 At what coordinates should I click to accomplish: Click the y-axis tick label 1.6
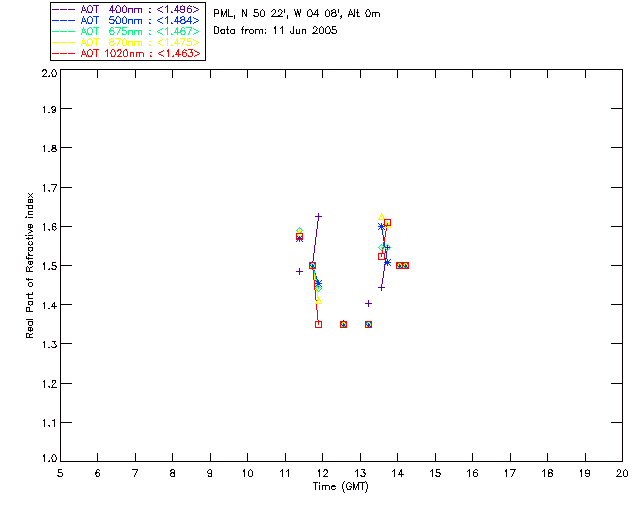[x=49, y=227]
